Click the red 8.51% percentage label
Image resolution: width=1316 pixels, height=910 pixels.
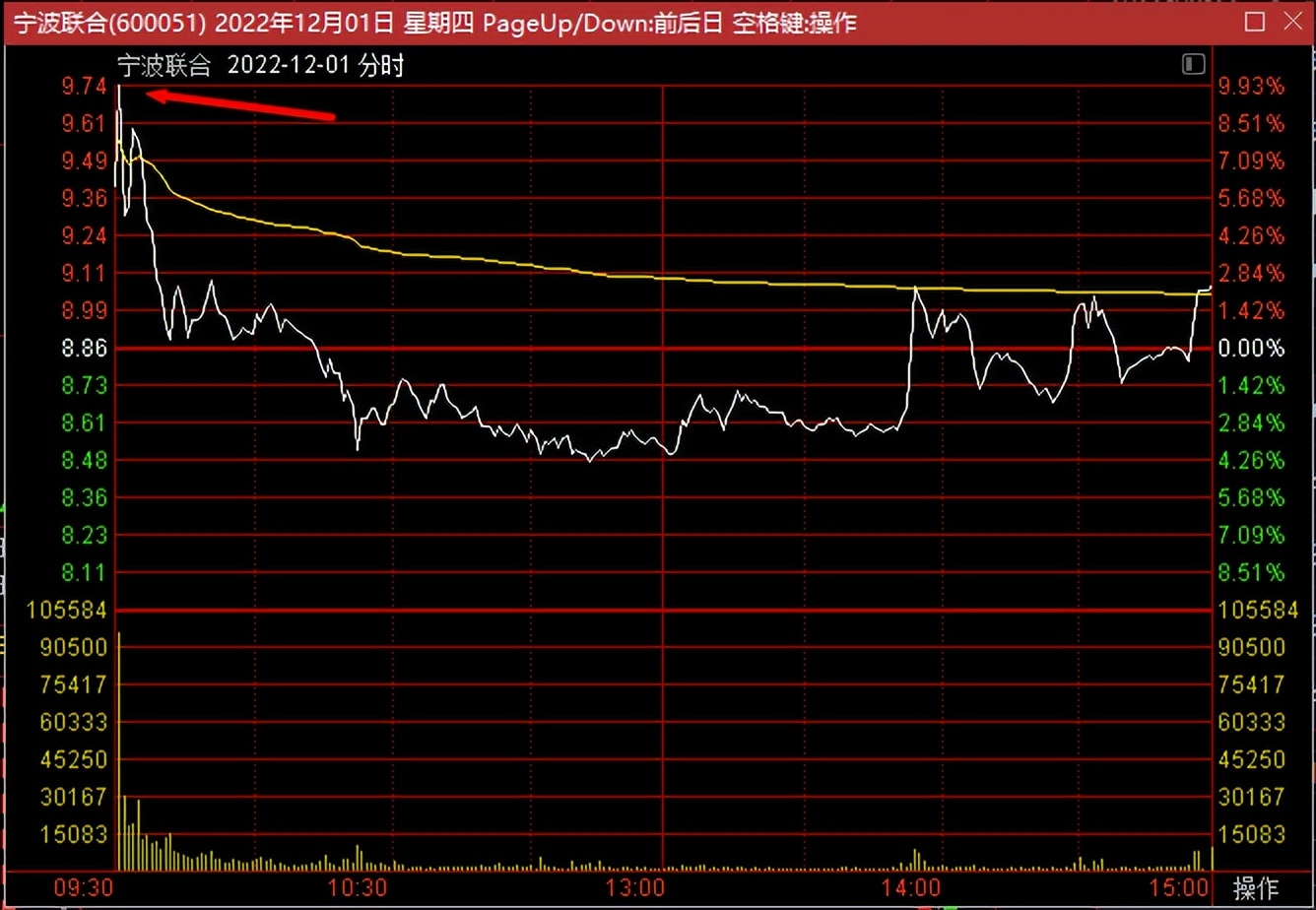point(1252,123)
